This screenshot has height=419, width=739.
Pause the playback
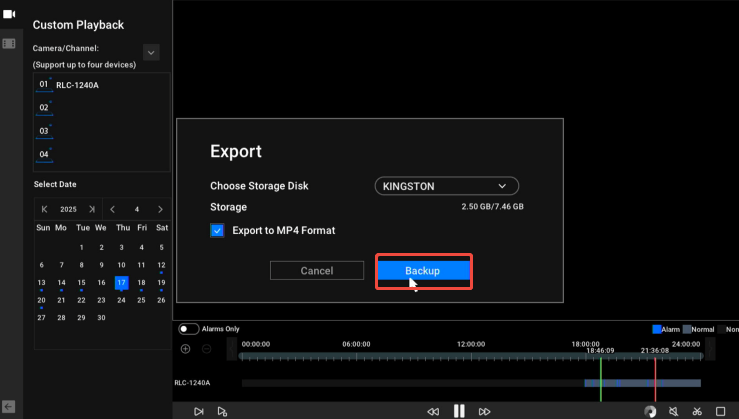(x=459, y=411)
